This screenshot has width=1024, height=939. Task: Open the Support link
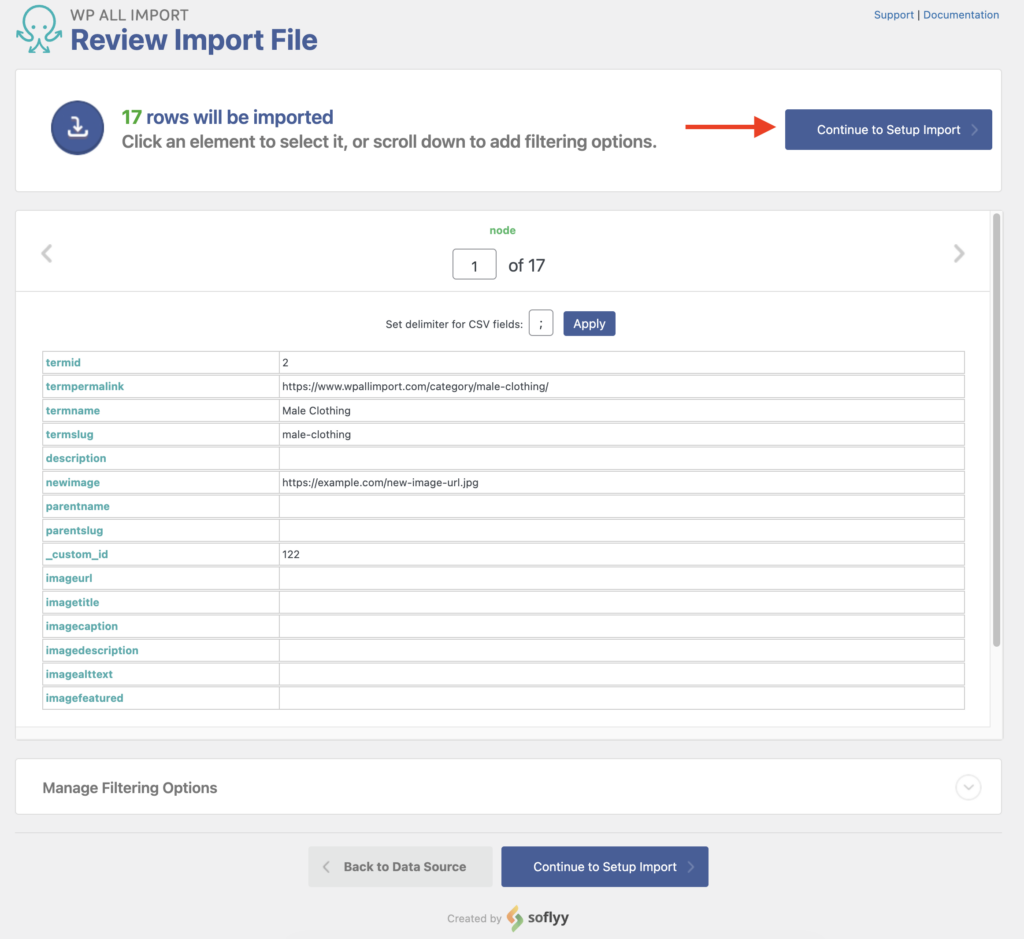pos(893,14)
